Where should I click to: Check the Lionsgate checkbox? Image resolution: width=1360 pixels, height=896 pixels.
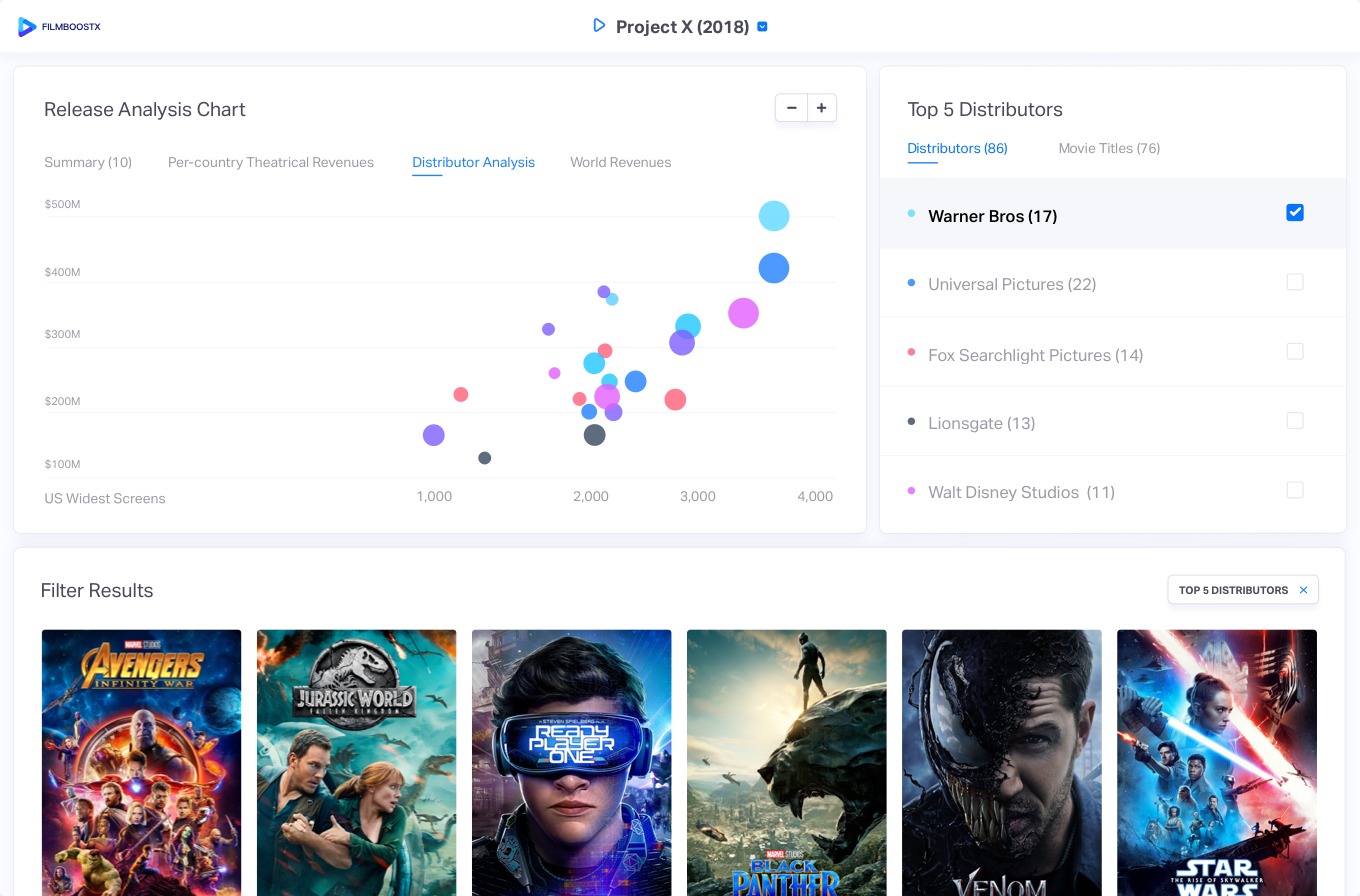tap(1295, 421)
